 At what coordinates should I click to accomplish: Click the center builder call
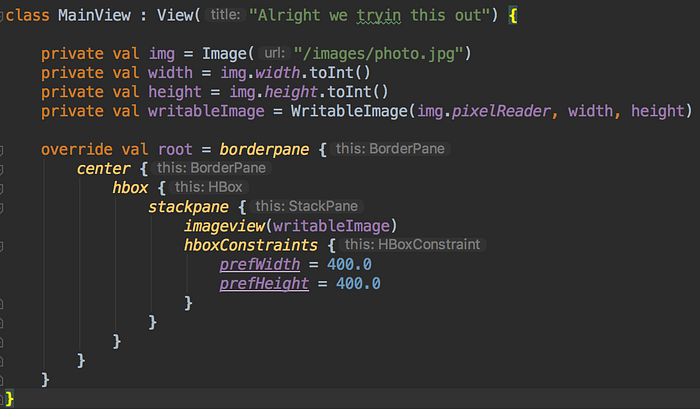coord(103,169)
